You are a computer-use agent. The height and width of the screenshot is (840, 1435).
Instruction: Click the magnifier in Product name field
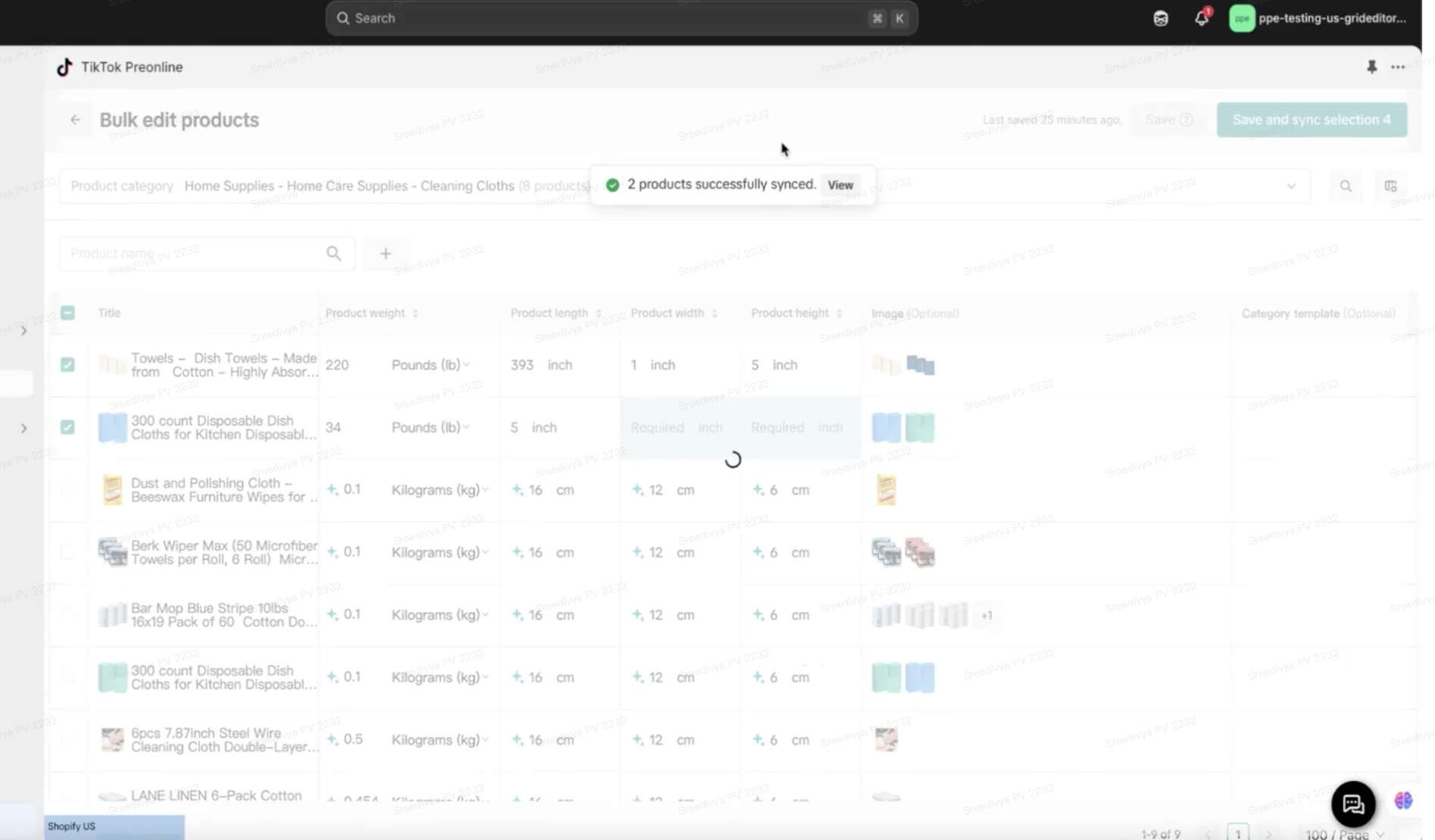[333, 254]
